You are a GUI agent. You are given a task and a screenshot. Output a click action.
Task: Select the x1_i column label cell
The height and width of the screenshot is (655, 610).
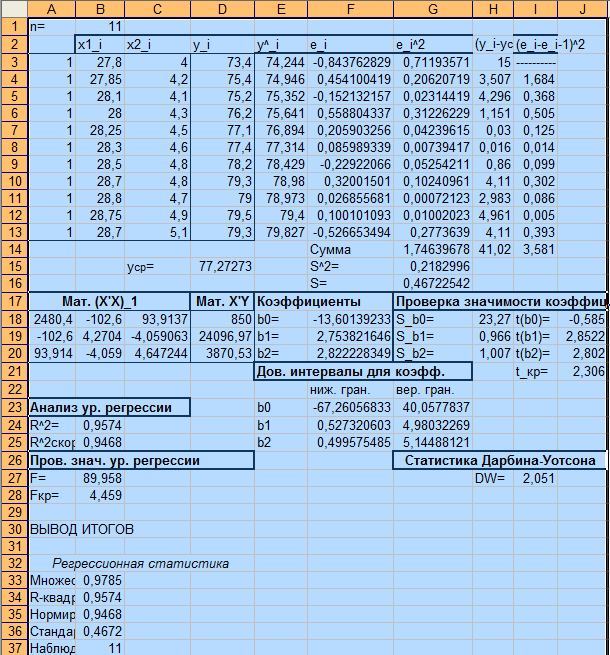coord(100,44)
